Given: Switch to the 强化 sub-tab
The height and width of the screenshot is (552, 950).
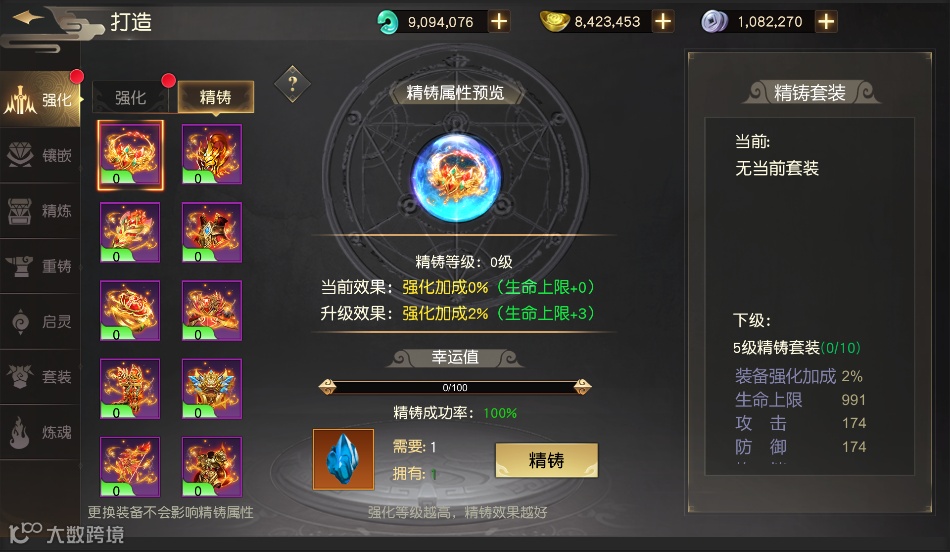Looking at the screenshot, I should point(130,98).
